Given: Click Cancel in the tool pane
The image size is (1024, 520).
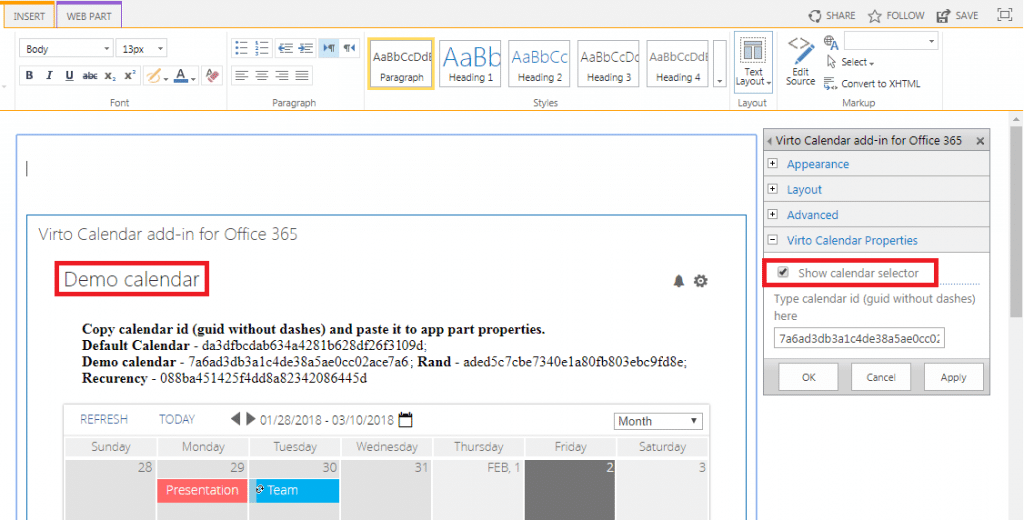Looking at the screenshot, I should pos(881,377).
